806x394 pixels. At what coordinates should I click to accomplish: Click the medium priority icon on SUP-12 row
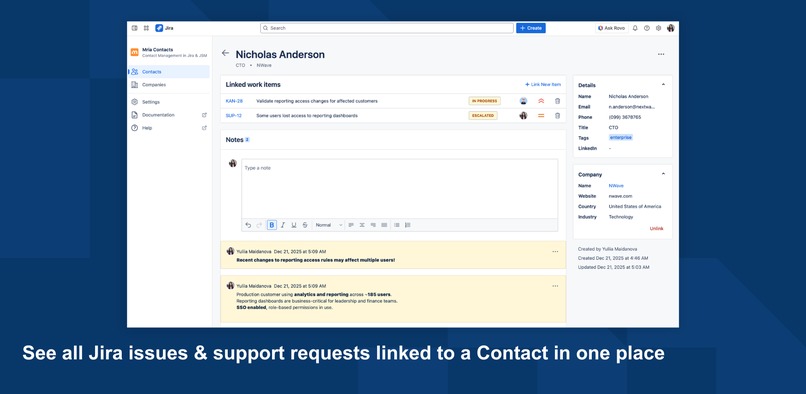[x=541, y=116]
